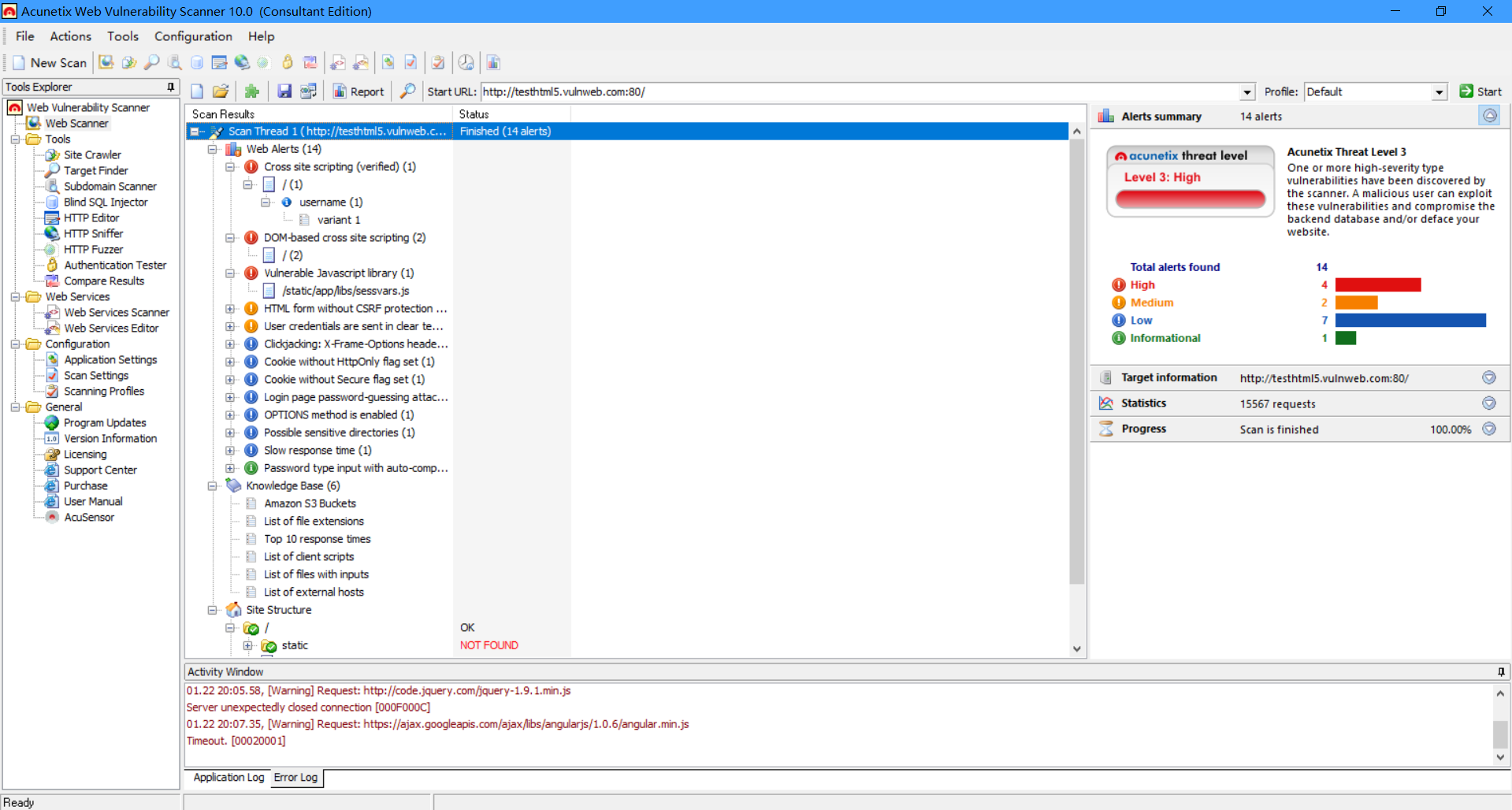This screenshot has height=810, width=1512.
Task: Open Application Settings toolbar icon
Action: click(x=388, y=63)
